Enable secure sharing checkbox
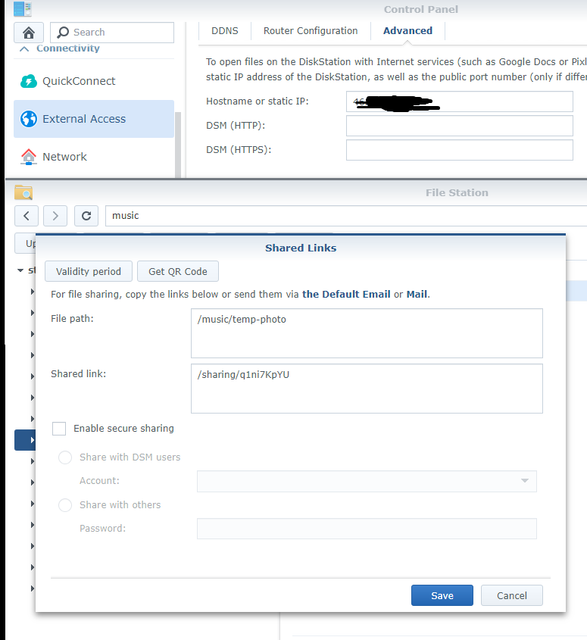The width and height of the screenshot is (587, 640). [59, 429]
